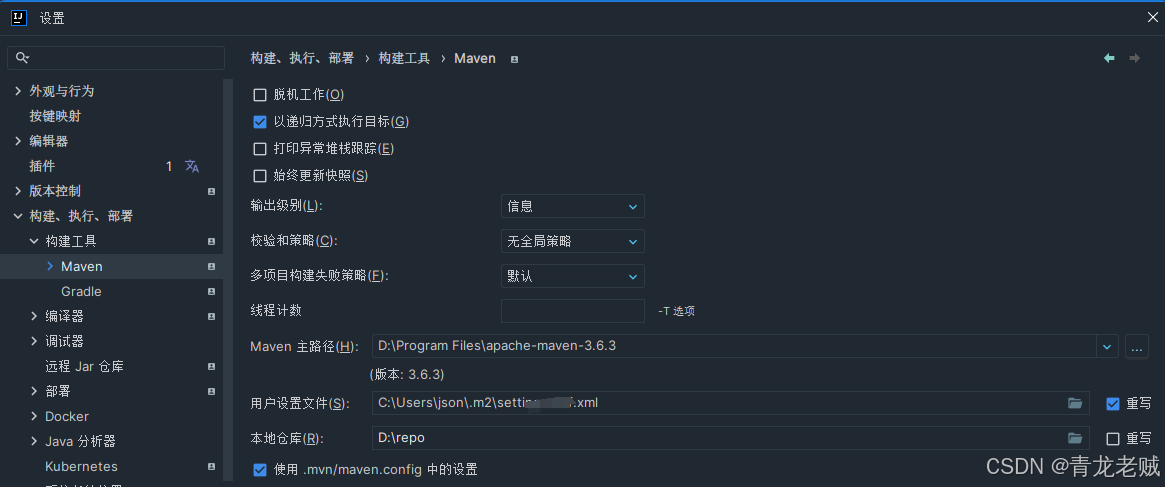This screenshot has height=487, width=1165.
Task: Open Maven 主路径 dropdown arrow
Action: [1108, 346]
